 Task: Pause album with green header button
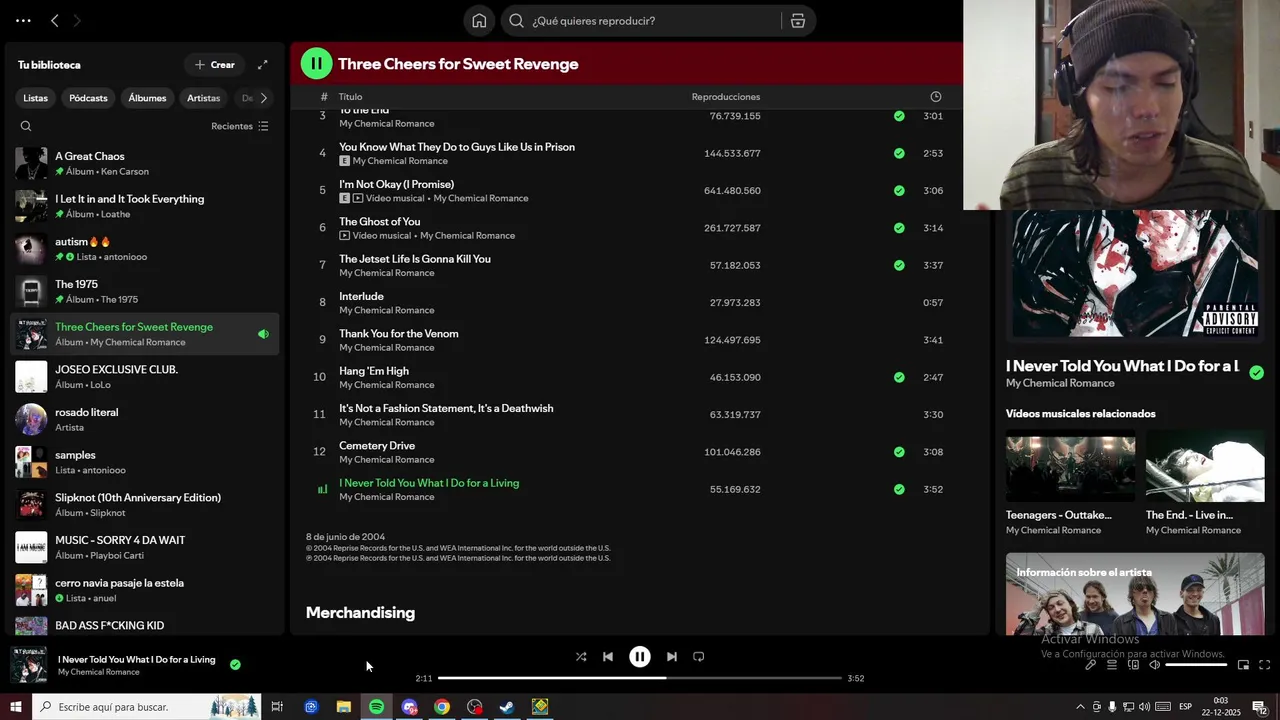(316, 64)
